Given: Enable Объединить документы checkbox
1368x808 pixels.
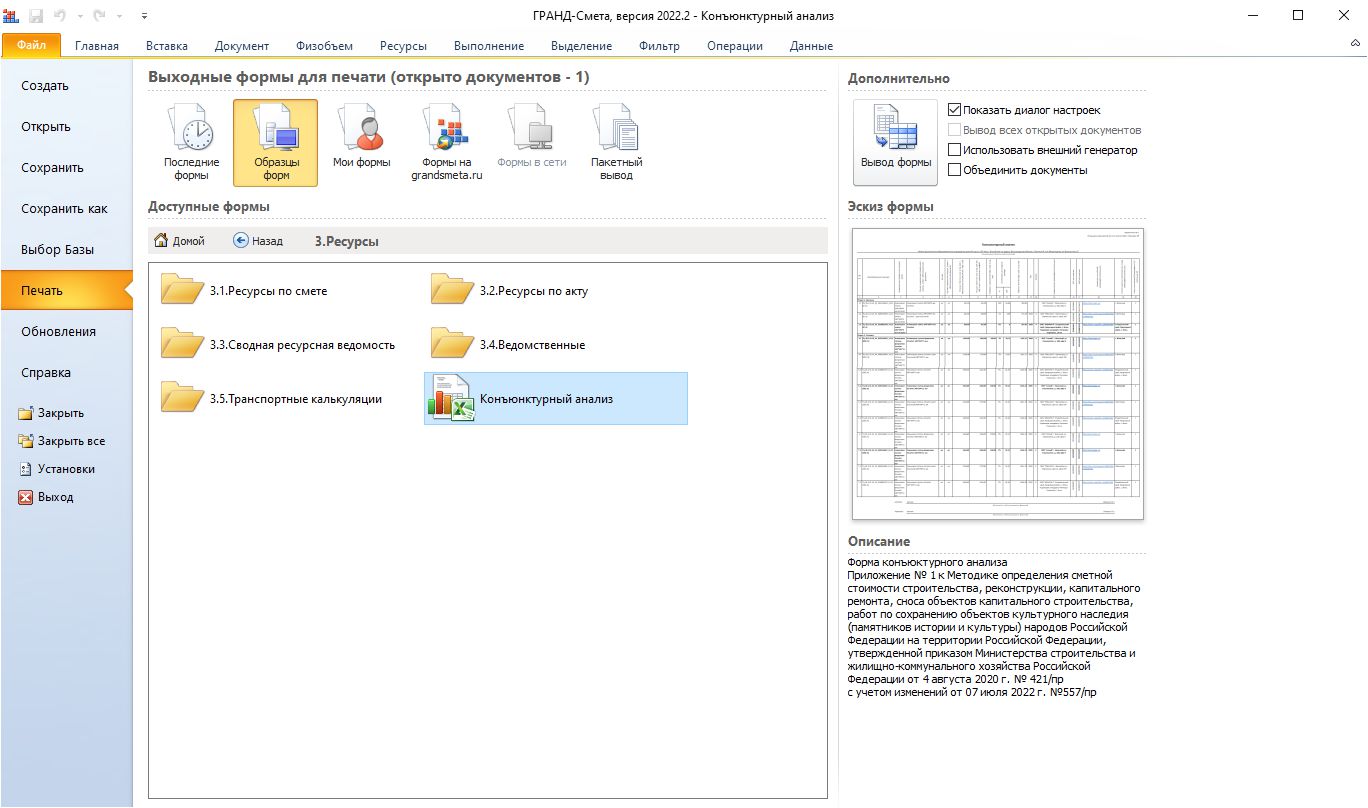Looking at the screenshot, I should pos(955,170).
